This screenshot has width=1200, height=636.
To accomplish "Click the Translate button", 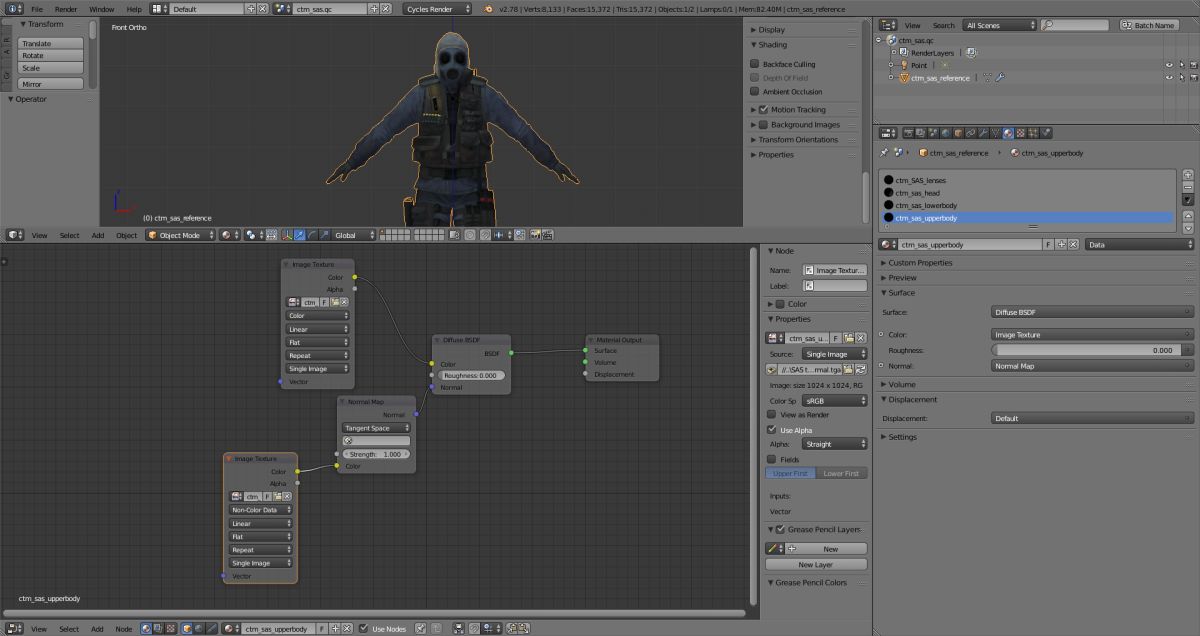I will pos(50,44).
